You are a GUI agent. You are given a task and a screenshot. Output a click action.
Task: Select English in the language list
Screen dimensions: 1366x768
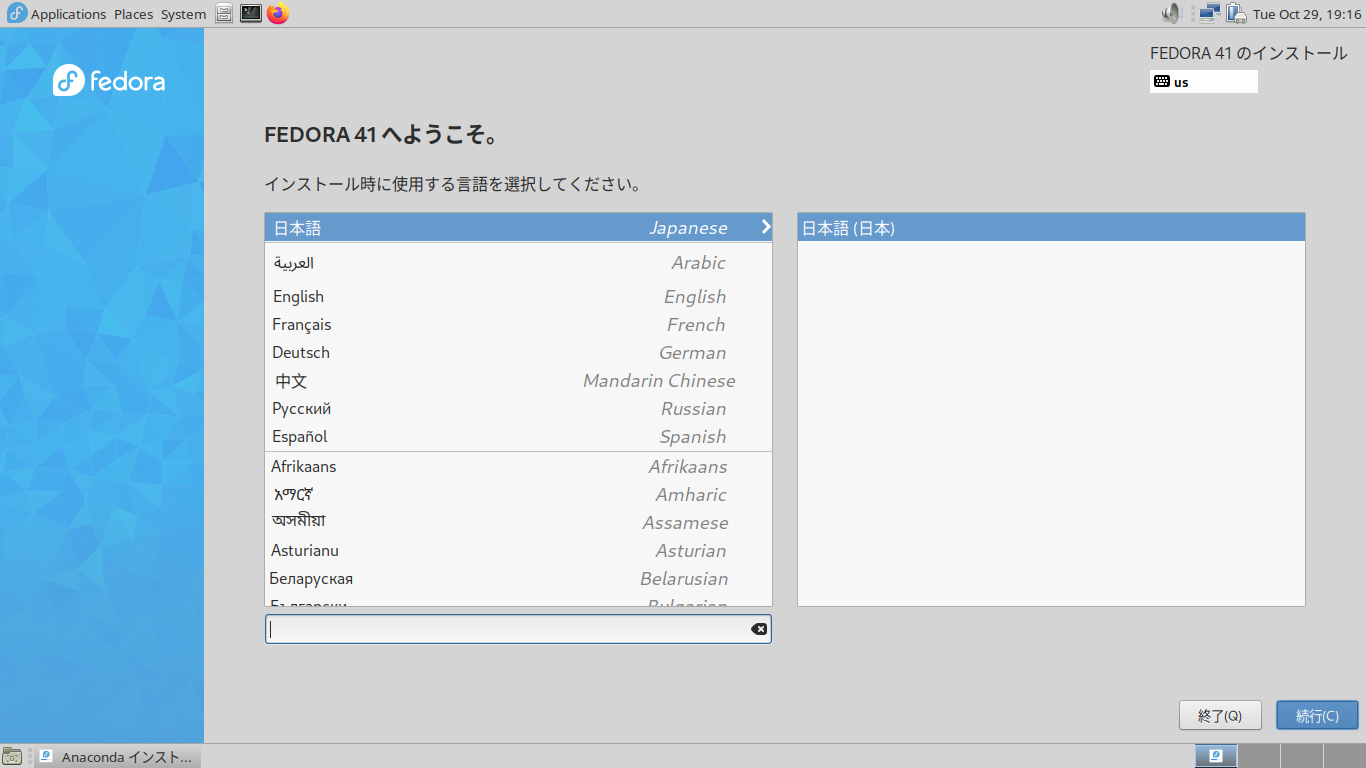pos(518,297)
